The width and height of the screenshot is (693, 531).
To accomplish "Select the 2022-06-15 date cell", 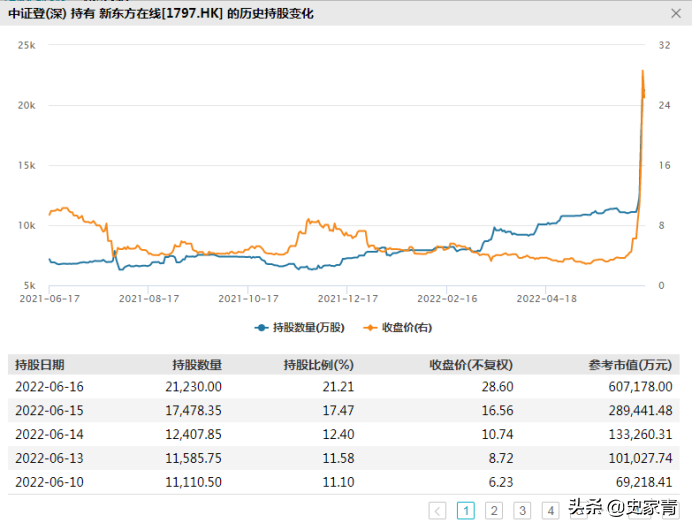I will 50,411.
